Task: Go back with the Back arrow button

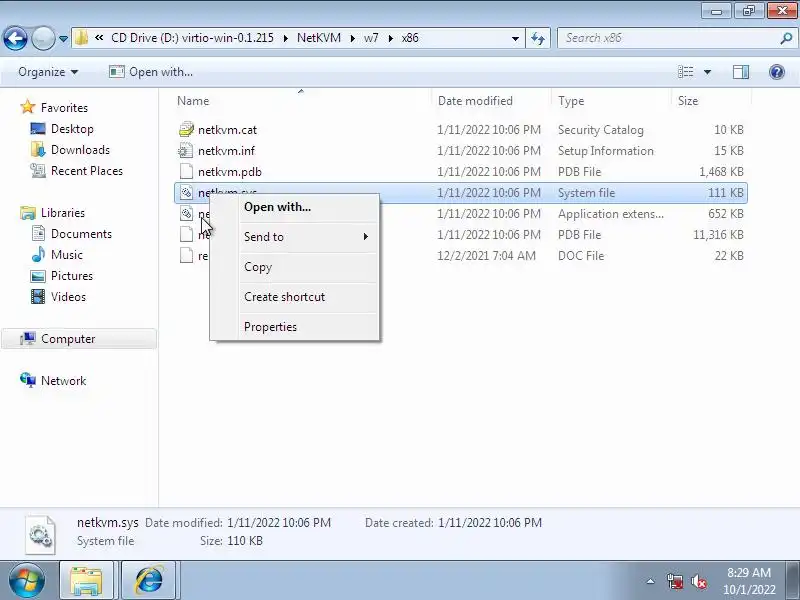Action: (15, 38)
